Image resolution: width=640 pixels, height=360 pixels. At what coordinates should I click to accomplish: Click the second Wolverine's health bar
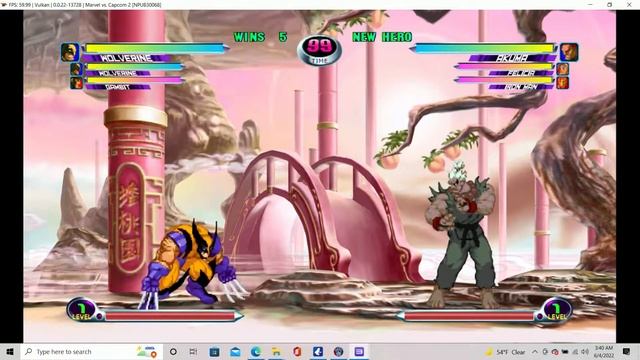tap(135, 66)
